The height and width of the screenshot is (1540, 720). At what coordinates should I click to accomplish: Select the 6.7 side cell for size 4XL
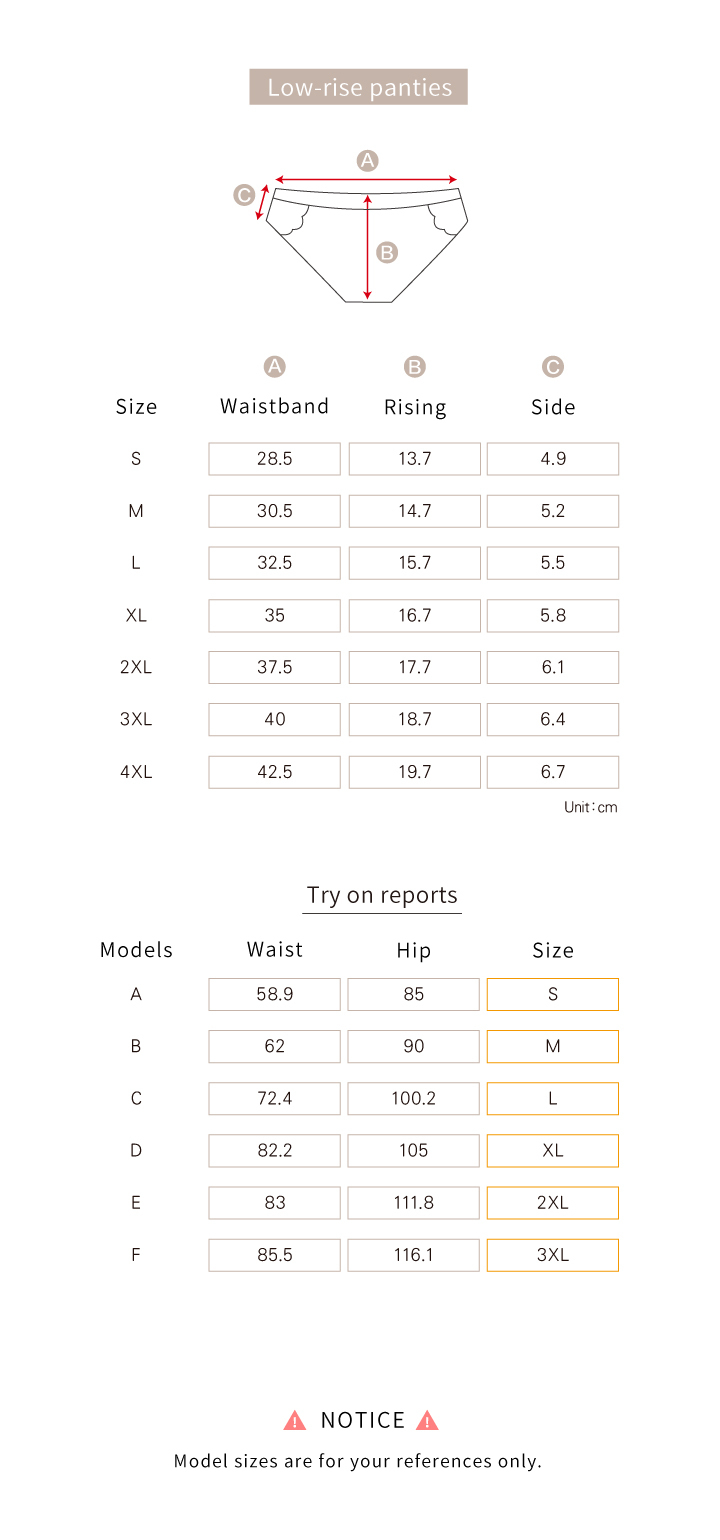553,772
